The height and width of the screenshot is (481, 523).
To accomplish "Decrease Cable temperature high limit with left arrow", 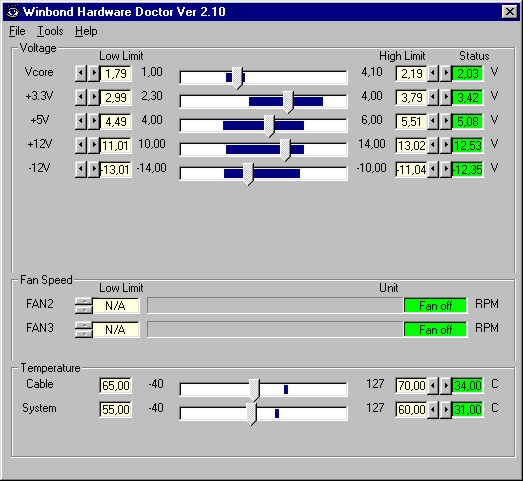I will (433, 386).
